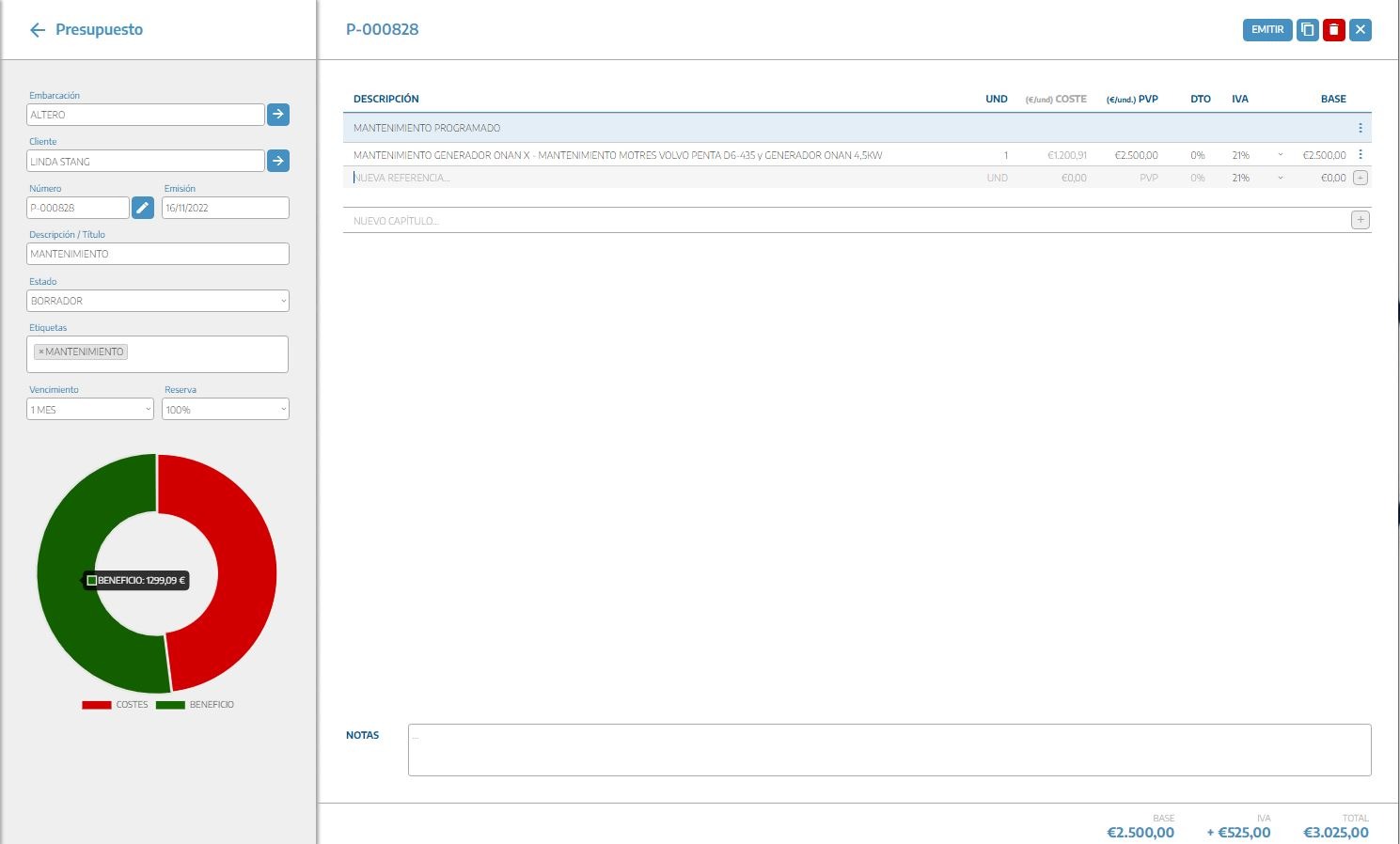The width and height of the screenshot is (1400, 844).
Task: Open the Estado BORRADOR dropdown
Action: [157, 301]
